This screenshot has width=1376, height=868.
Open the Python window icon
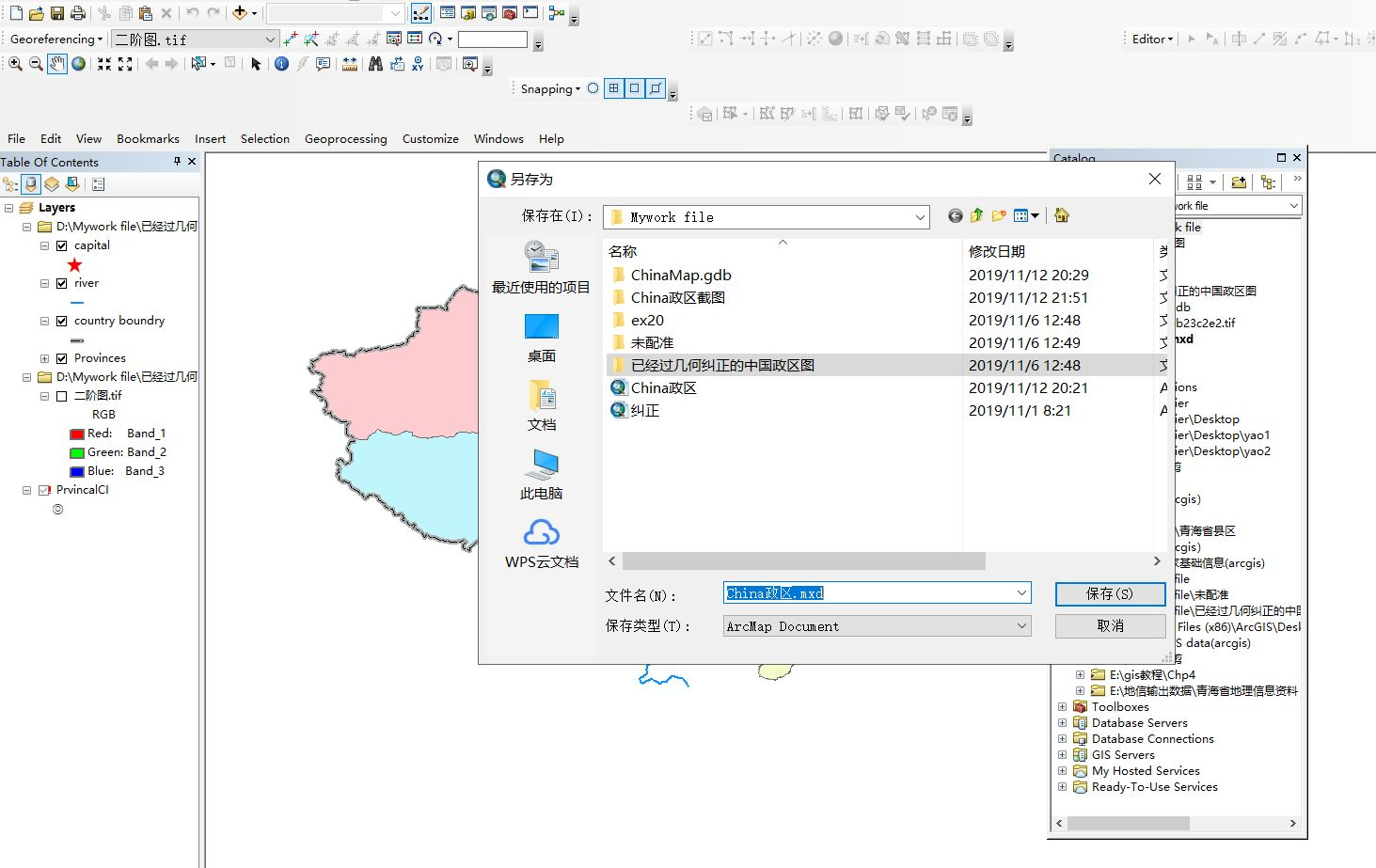point(530,13)
